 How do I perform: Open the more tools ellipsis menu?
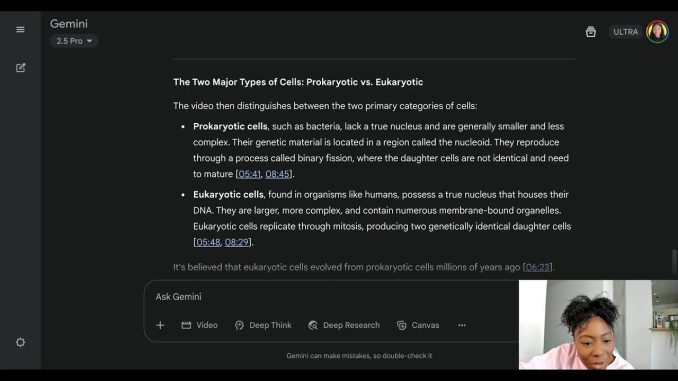coord(462,325)
